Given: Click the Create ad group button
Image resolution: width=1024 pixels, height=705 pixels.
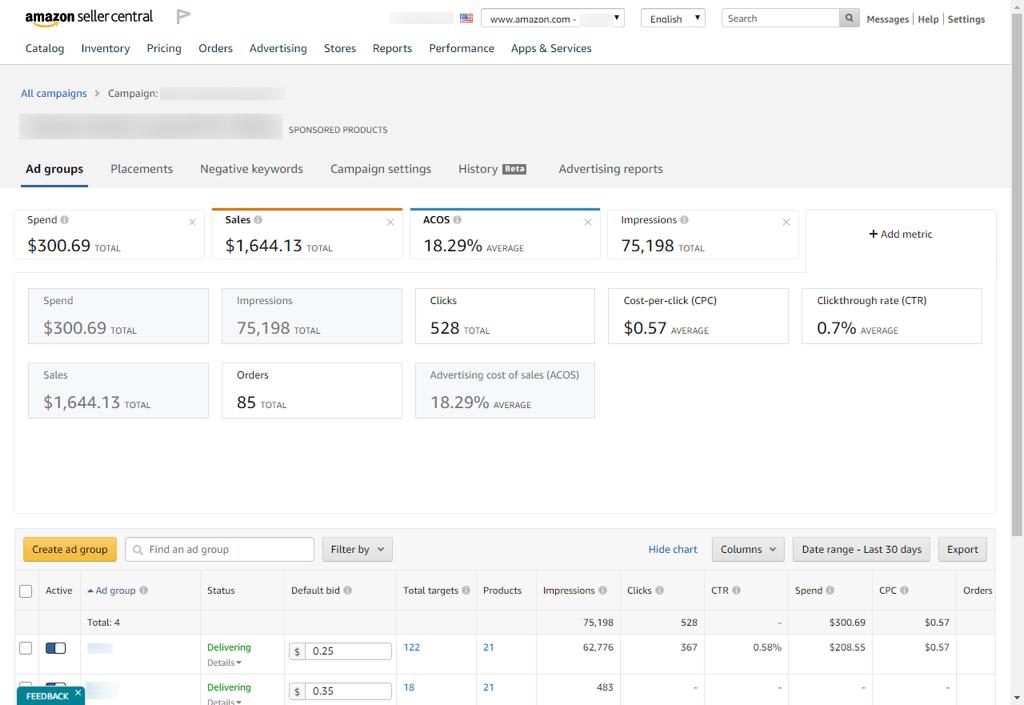Looking at the screenshot, I should coord(70,550).
